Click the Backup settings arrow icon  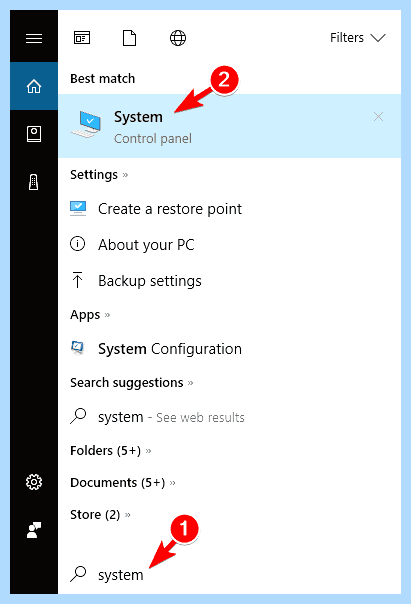tap(77, 280)
